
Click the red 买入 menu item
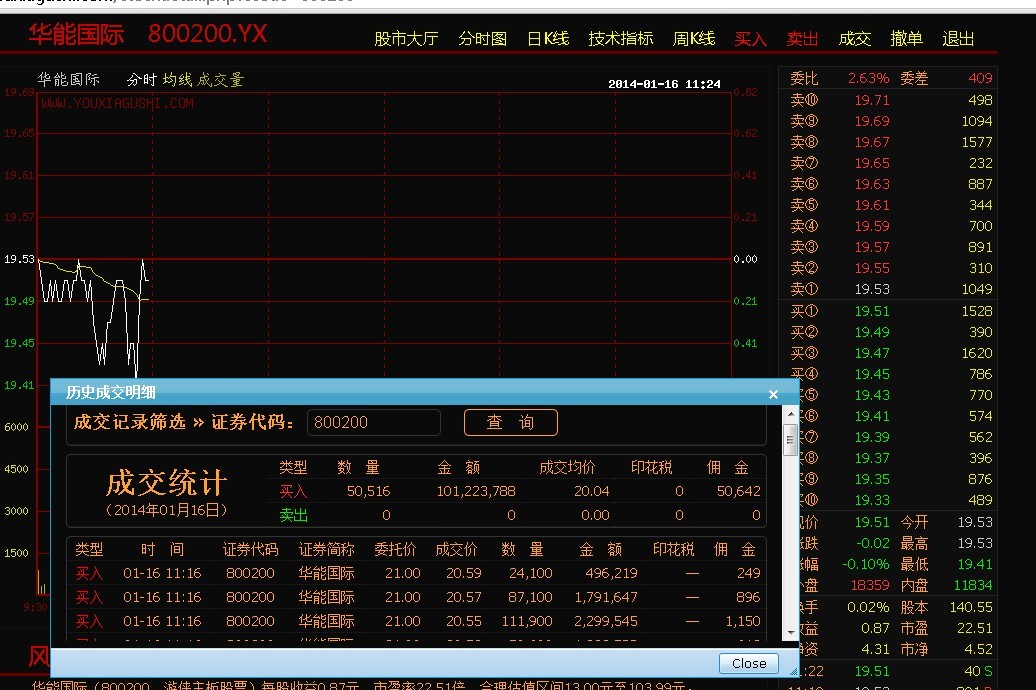[751, 38]
